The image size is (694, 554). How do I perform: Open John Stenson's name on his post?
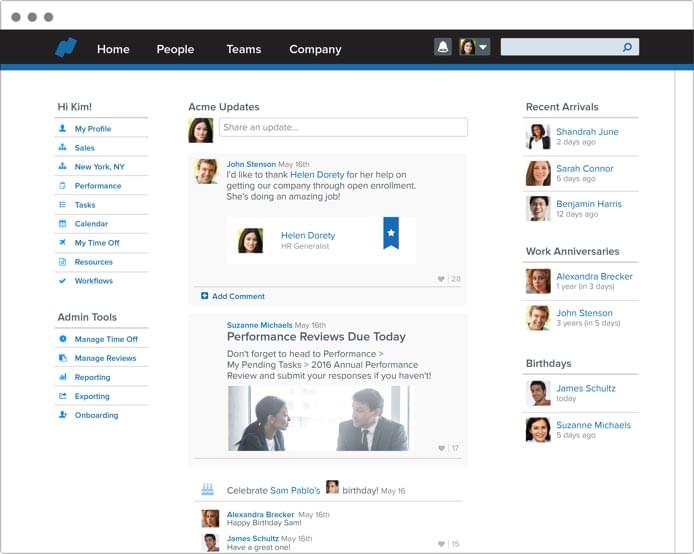pos(251,164)
